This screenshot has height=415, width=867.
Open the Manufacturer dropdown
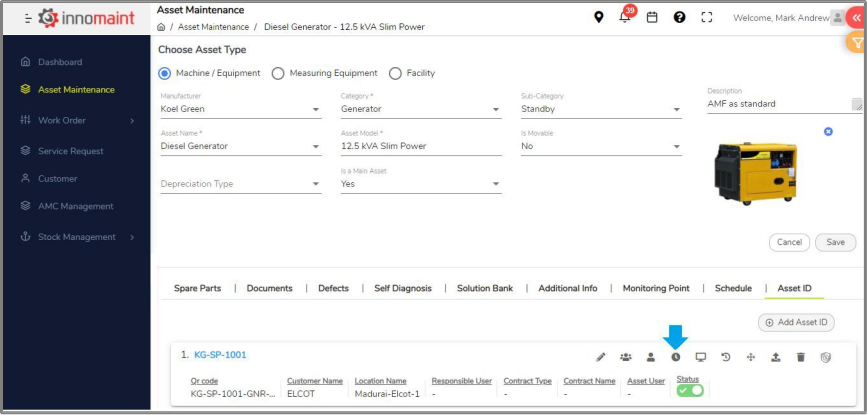coord(240,109)
